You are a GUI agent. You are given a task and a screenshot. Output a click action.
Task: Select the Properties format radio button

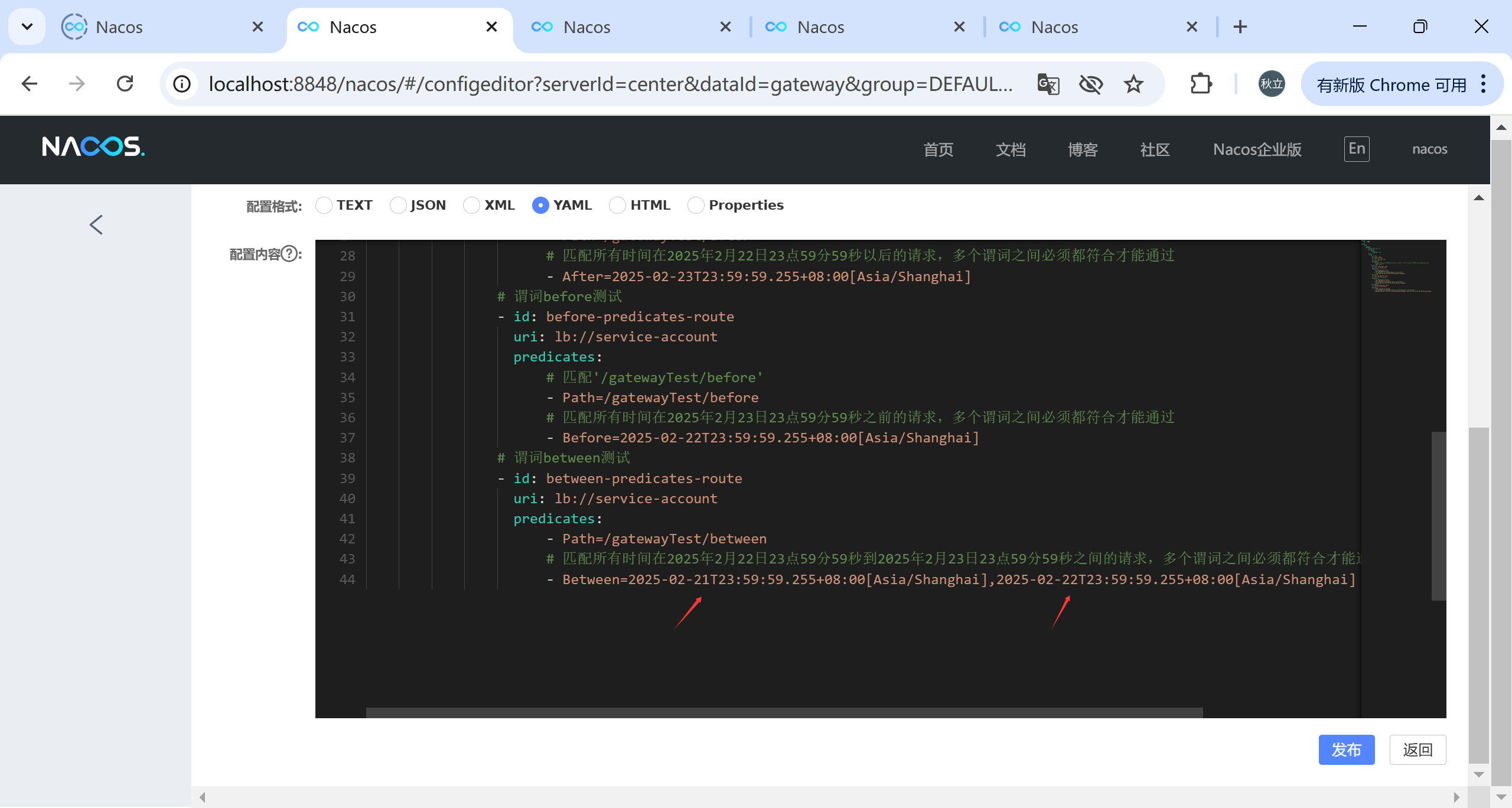[x=696, y=206]
